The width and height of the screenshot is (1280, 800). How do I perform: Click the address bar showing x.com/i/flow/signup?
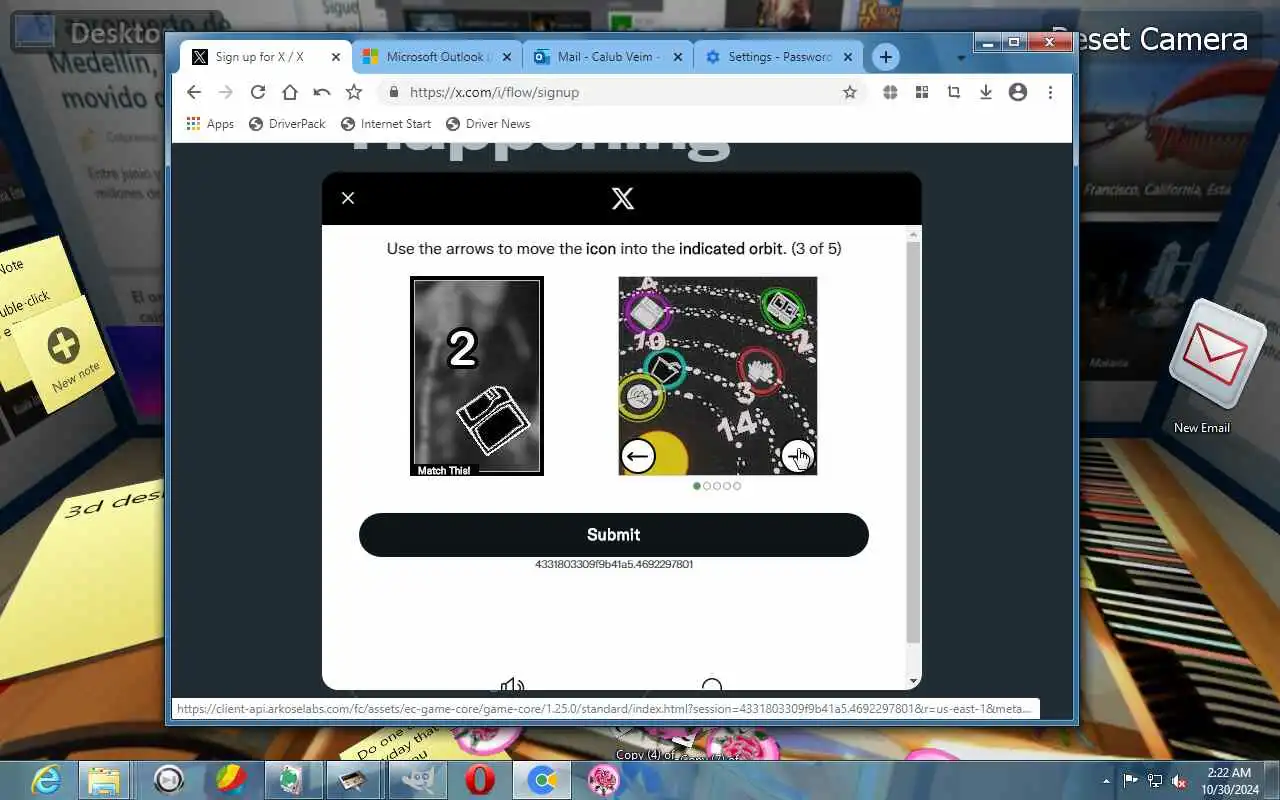click(610, 92)
